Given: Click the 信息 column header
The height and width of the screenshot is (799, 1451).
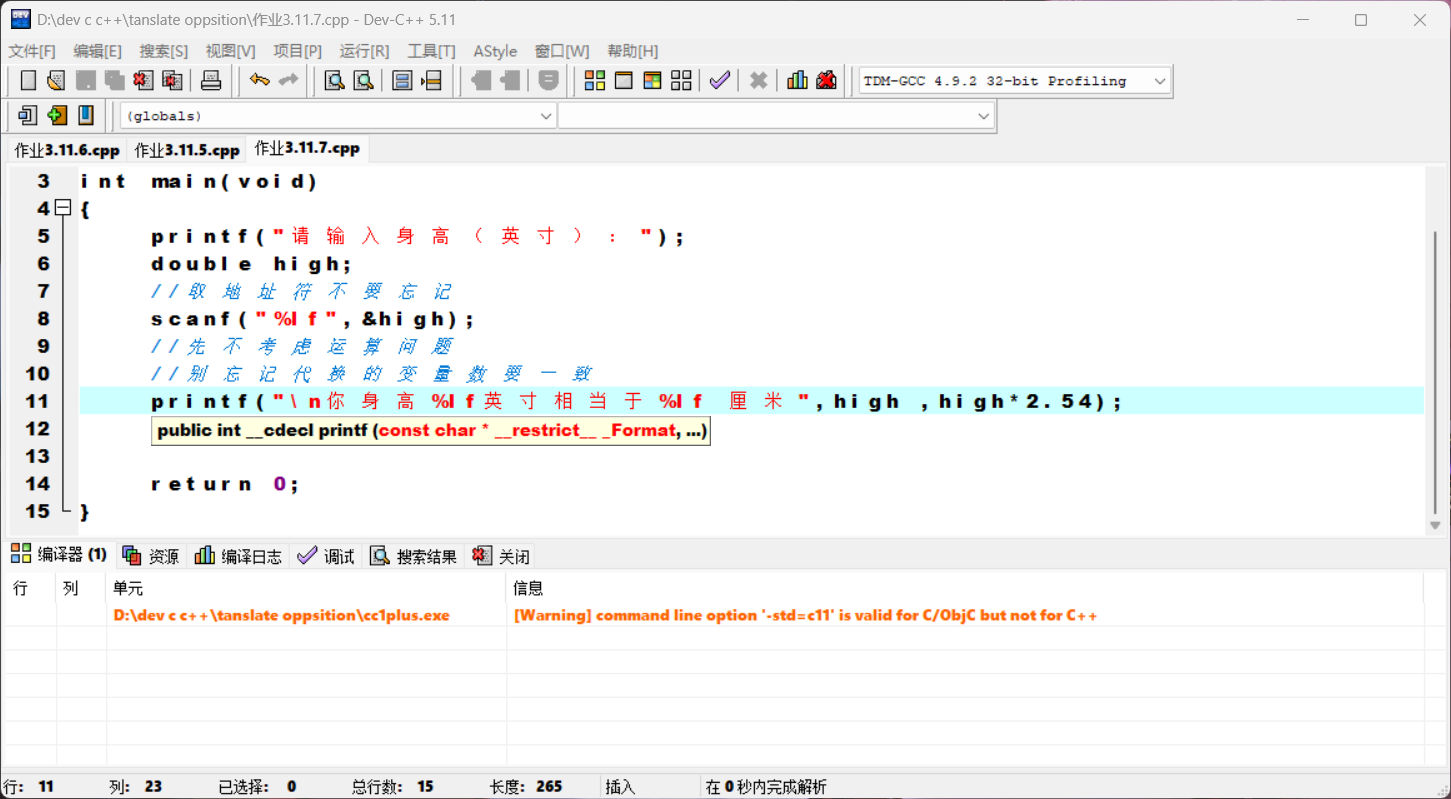Looking at the screenshot, I should click(x=965, y=588).
